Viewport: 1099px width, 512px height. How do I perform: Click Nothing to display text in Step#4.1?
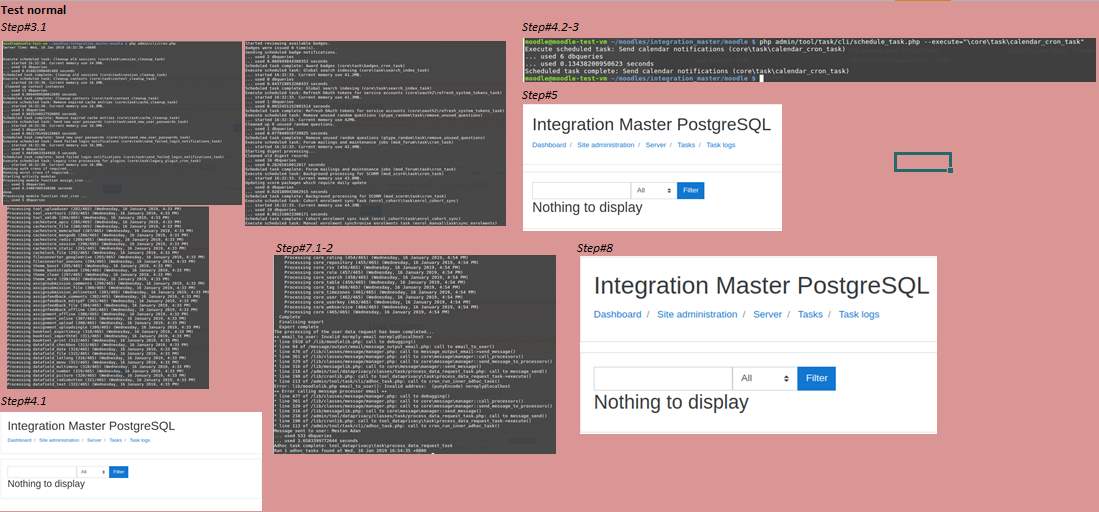pos(46,484)
